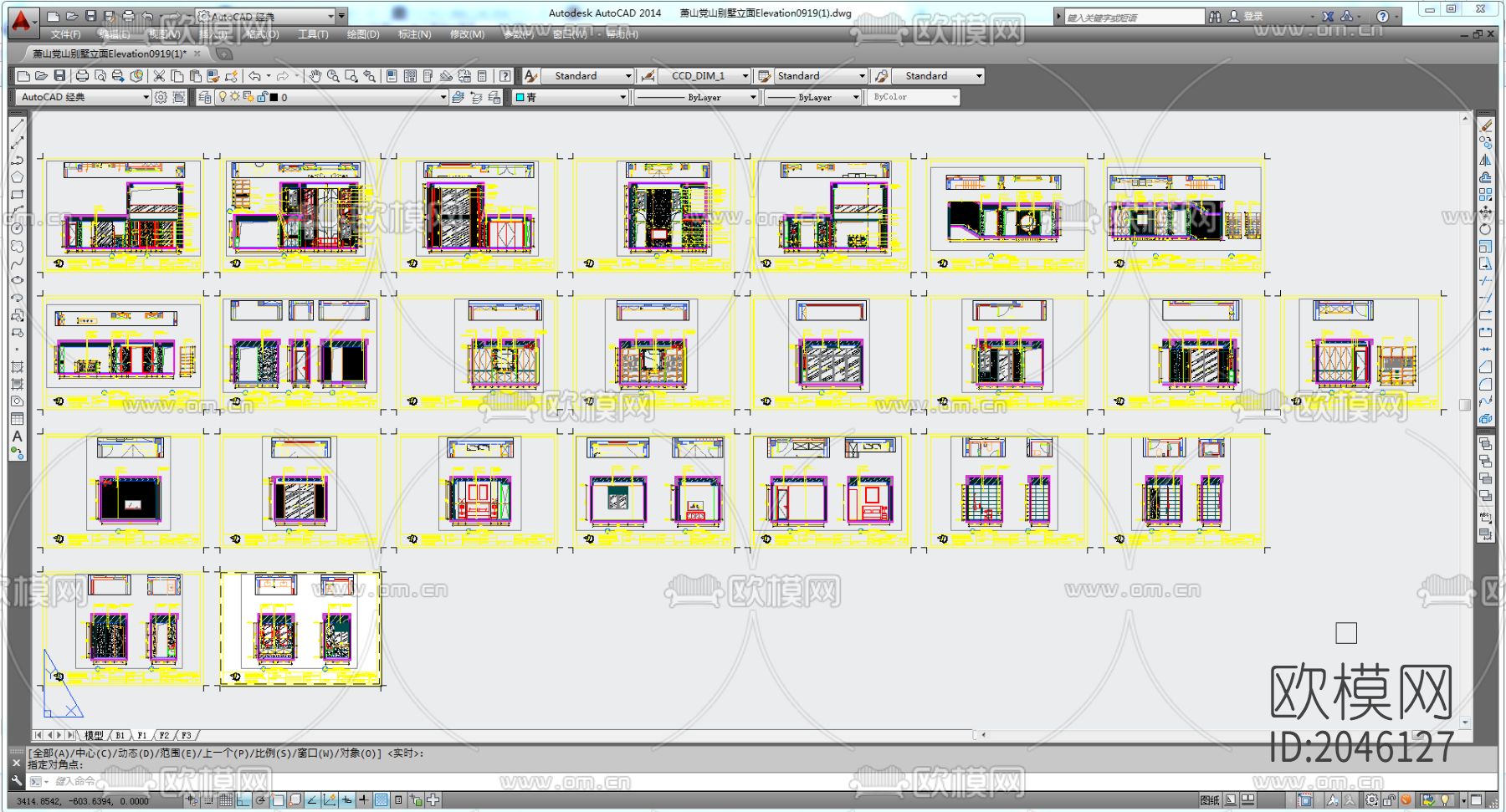
Task: Toggle Object Snap Tracking in status bar
Action: 312,800
